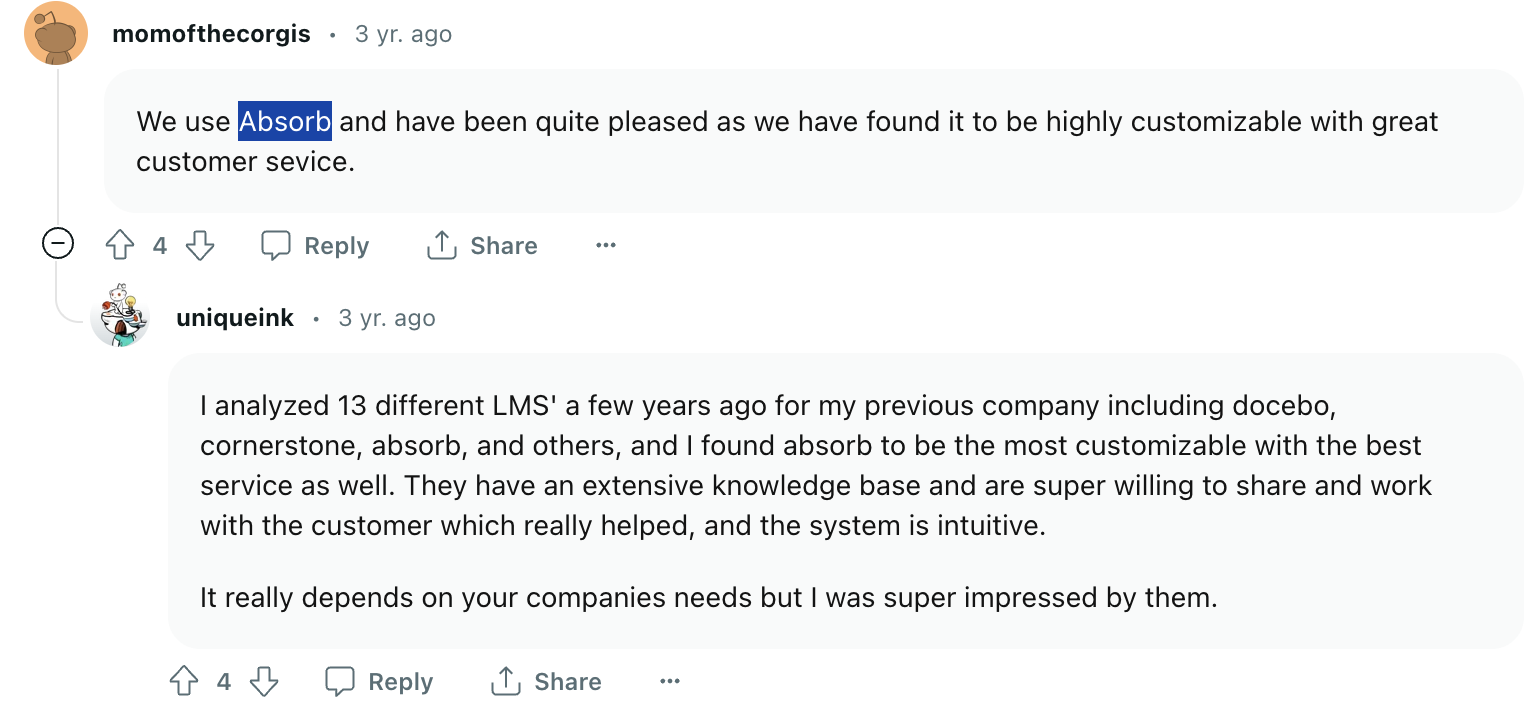Upvote uniqueink's reply

click(x=184, y=681)
